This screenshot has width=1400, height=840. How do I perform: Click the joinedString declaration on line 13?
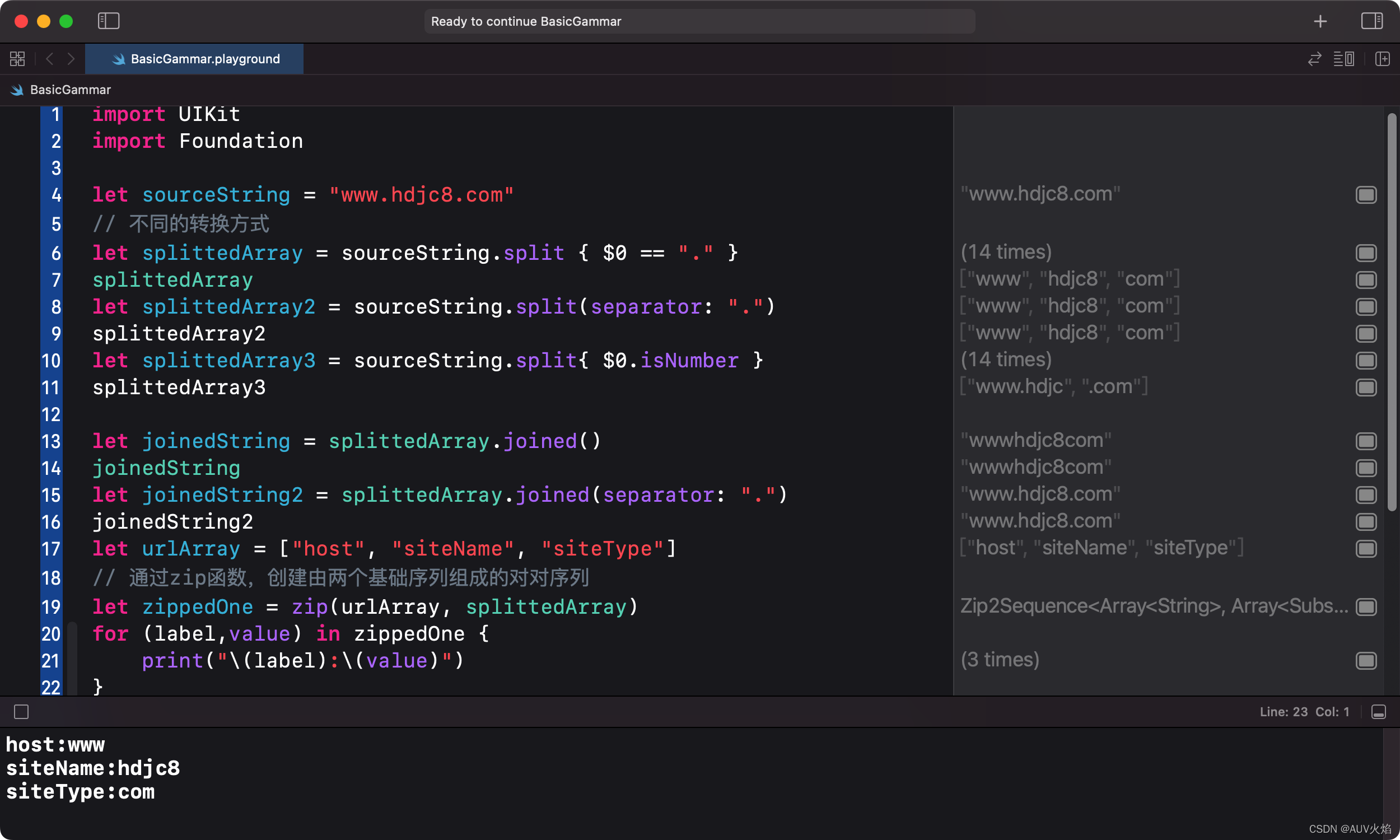[x=216, y=441]
